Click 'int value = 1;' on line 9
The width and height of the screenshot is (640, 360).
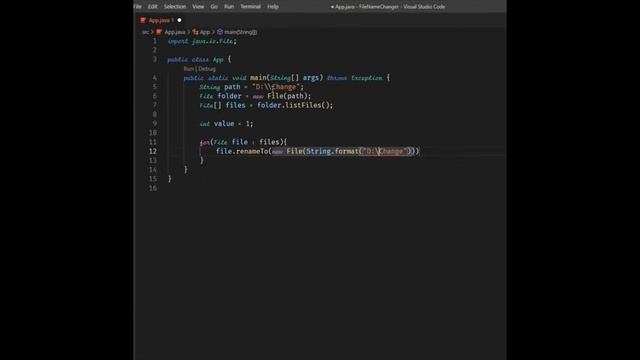click(227, 124)
